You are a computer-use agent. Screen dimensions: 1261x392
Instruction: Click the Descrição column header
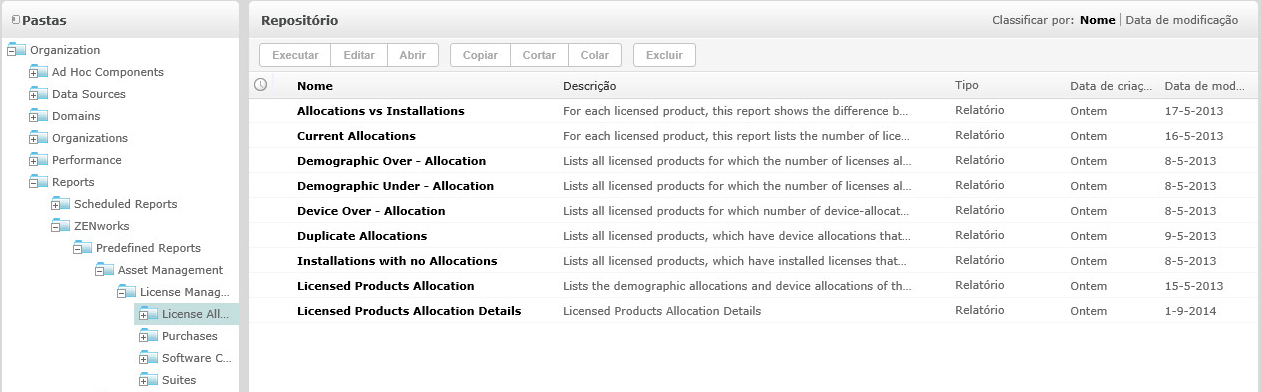coord(590,86)
